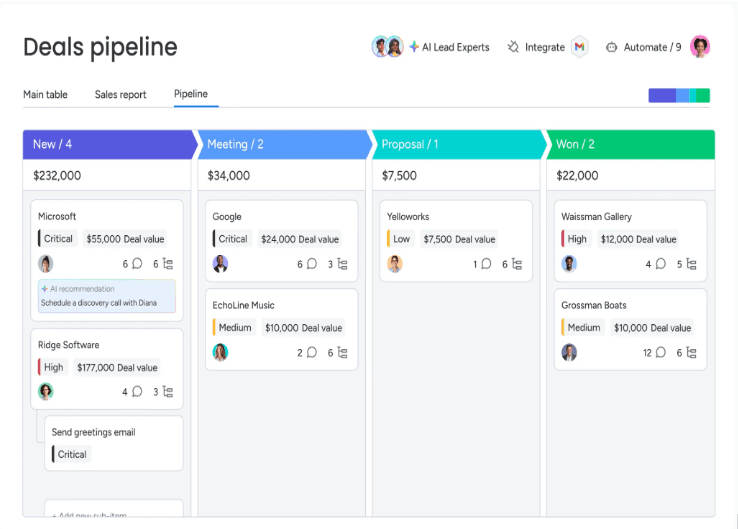Change Critical status on Send greetings email
The width and height of the screenshot is (738, 529).
pos(71,454)
